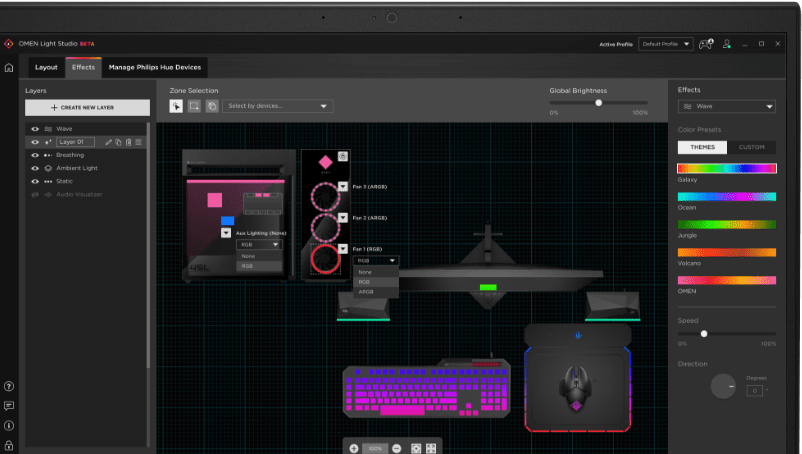Click the Direction dial knob
The image size is (802, 454).
(x=723, y=387)
